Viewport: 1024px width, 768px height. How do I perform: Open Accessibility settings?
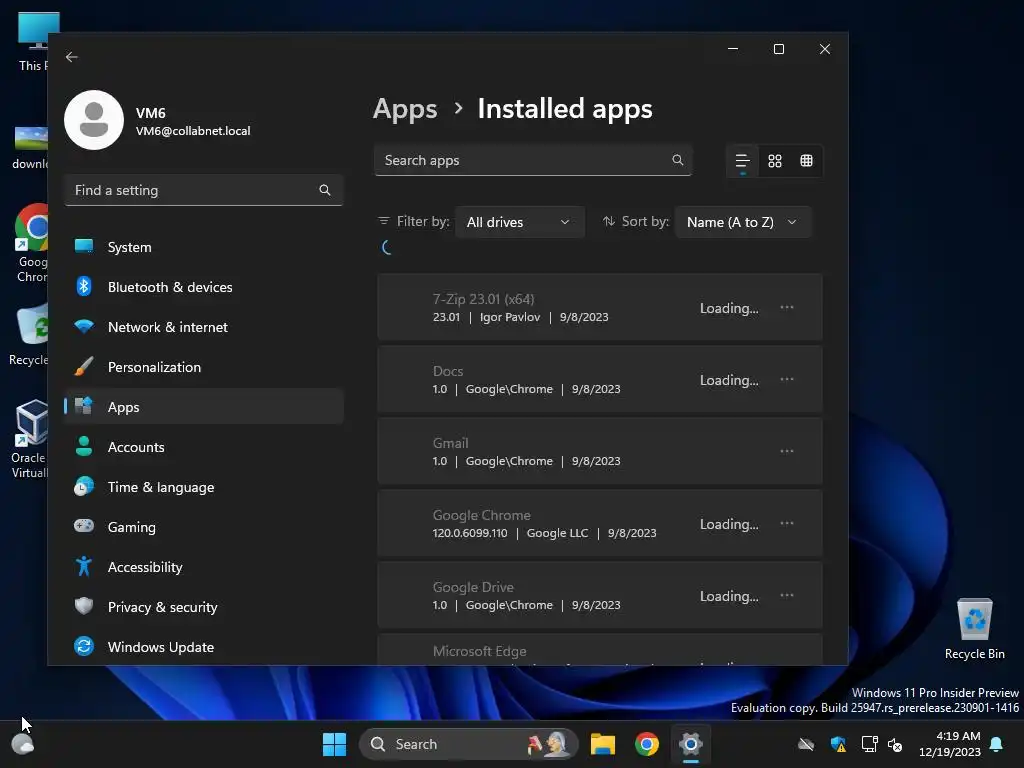point(204,567)
